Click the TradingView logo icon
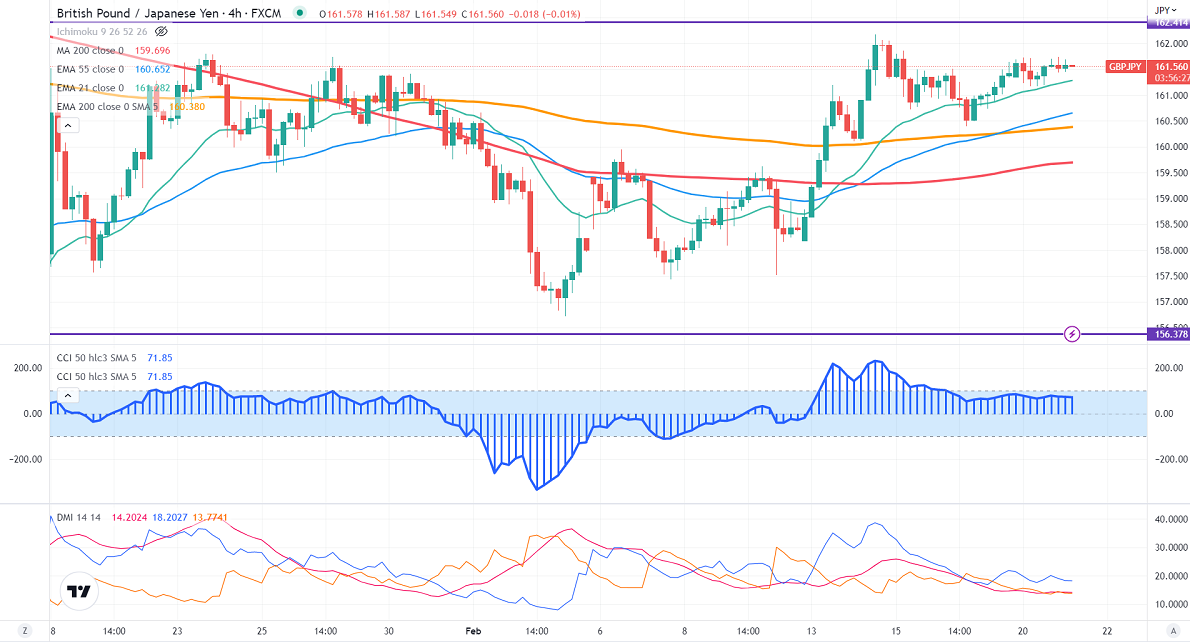The height and width of the screenshot is (643, 1190). [77, 591]
